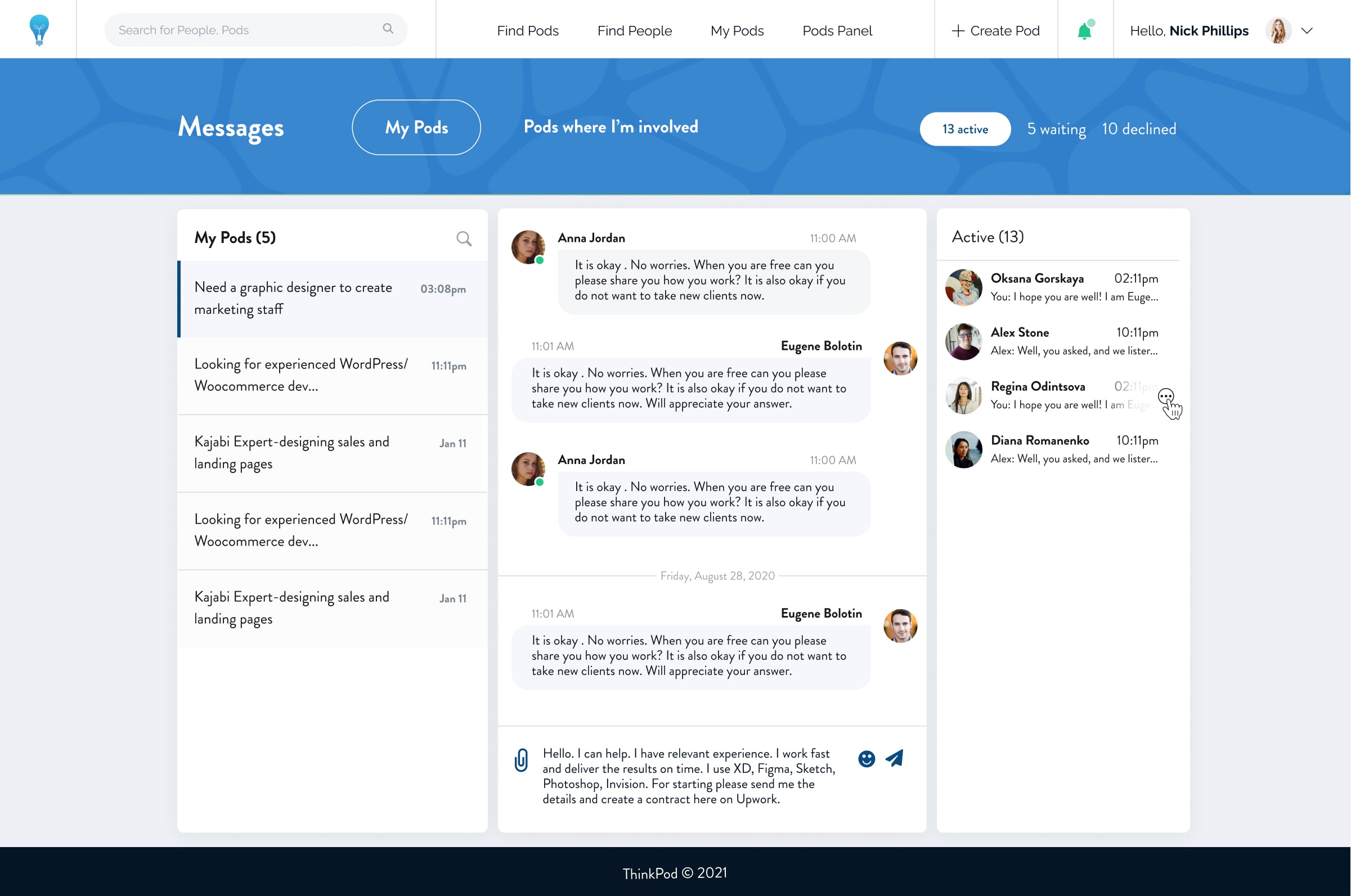1351x896 pixels.
Task: Click Nick Phillips profile avatar
Action: click(1278, 30)
